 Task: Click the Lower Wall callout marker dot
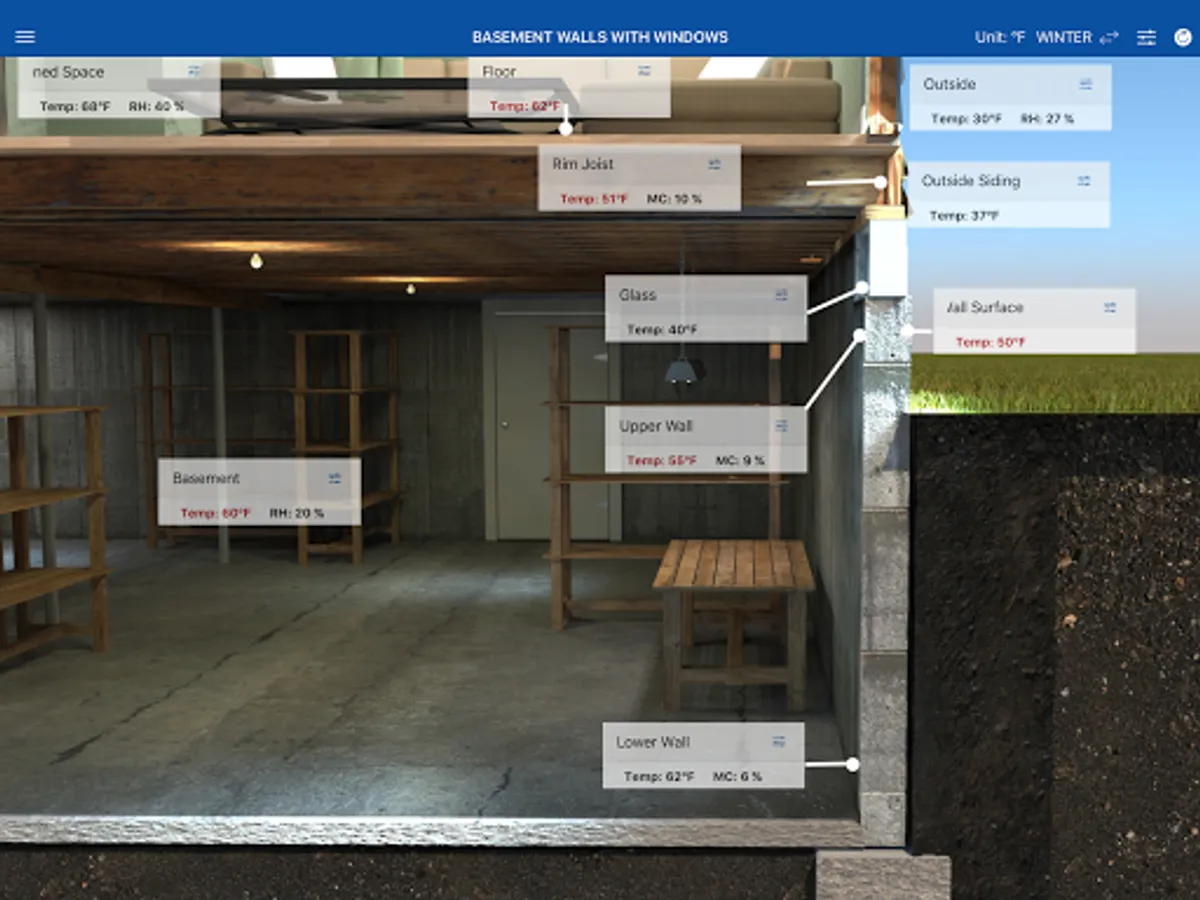pos(852,764)
